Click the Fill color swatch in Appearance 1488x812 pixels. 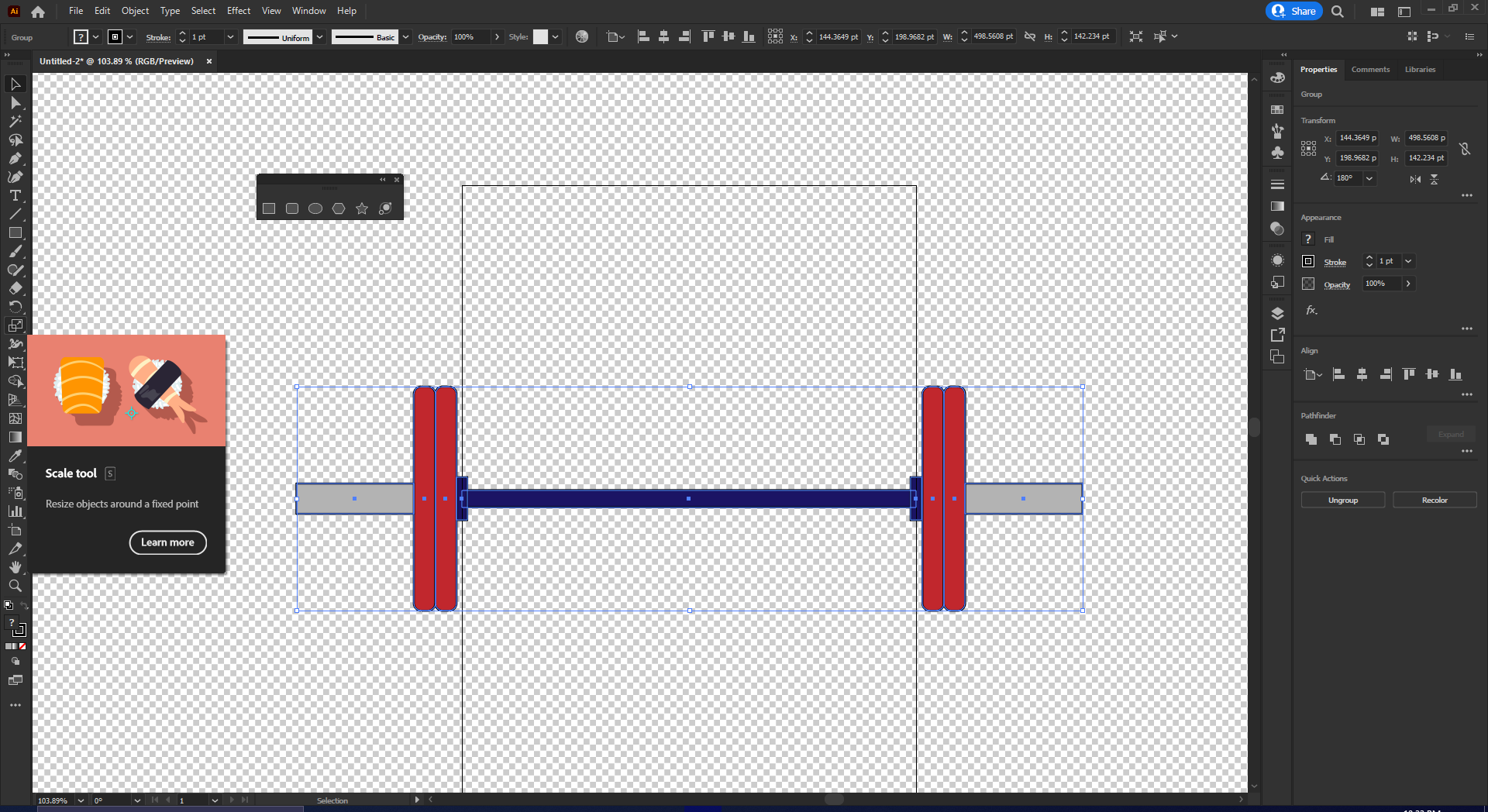coord(1308,239)
